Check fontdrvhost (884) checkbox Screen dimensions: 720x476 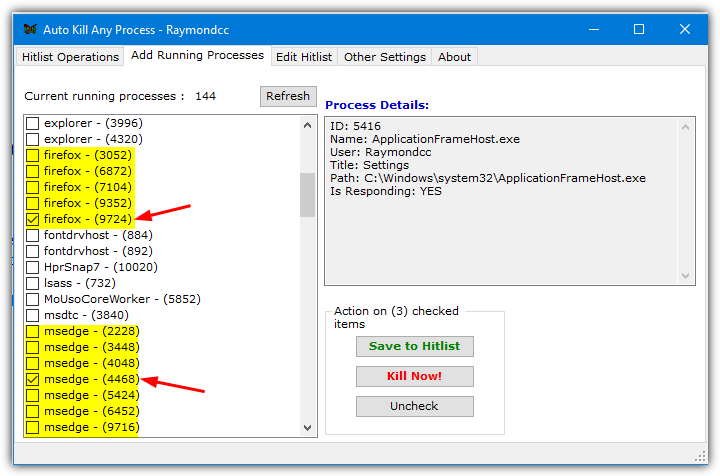point(33,235)
